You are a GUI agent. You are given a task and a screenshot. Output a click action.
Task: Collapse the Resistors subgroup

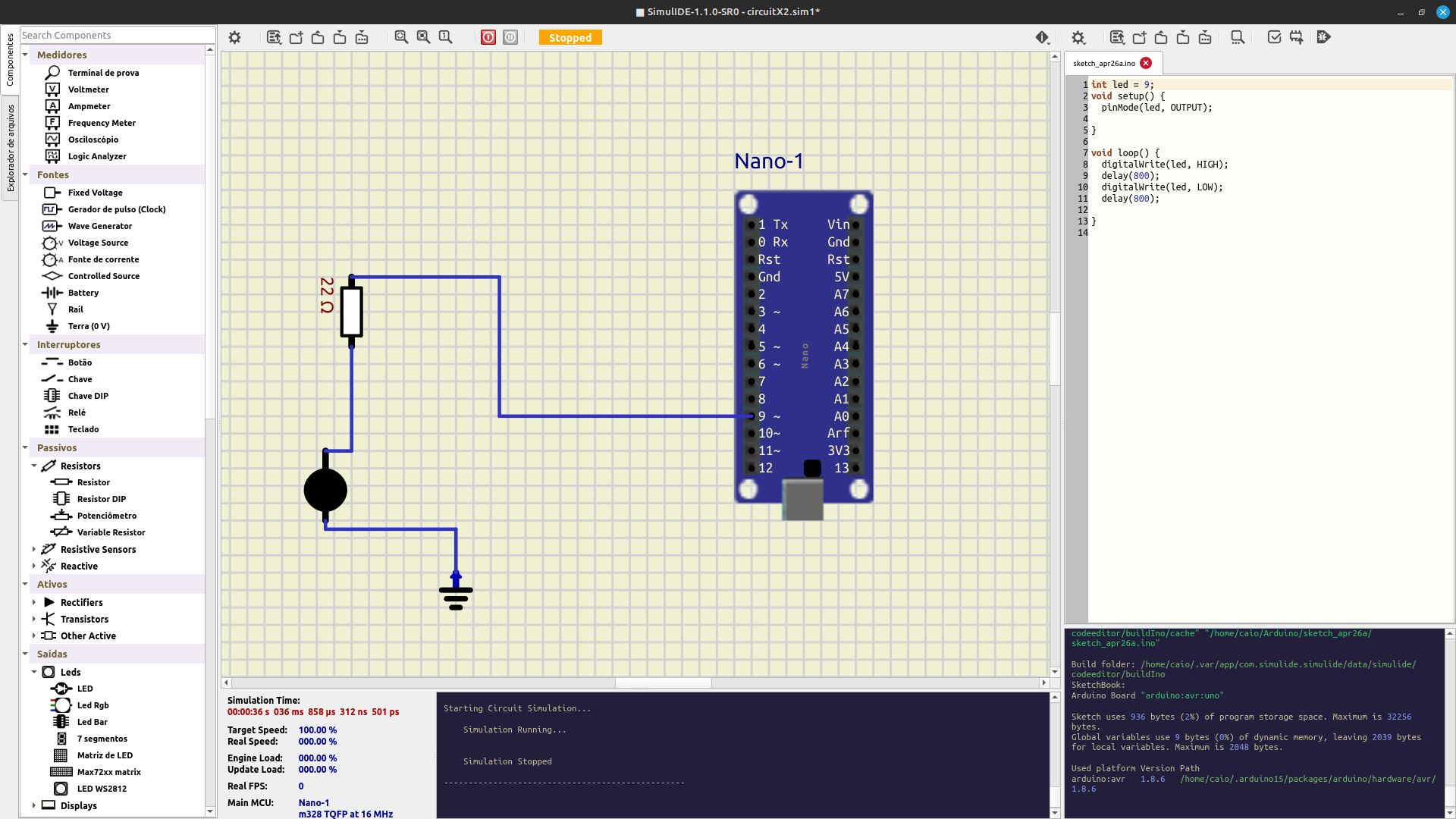coord(34,466)
